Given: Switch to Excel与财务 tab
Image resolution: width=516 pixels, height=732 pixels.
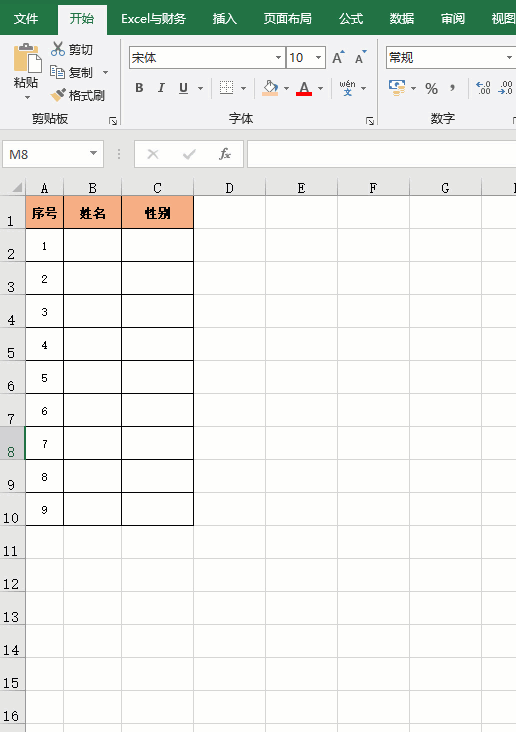Looking at the screenshot, I should coord(153,19).
